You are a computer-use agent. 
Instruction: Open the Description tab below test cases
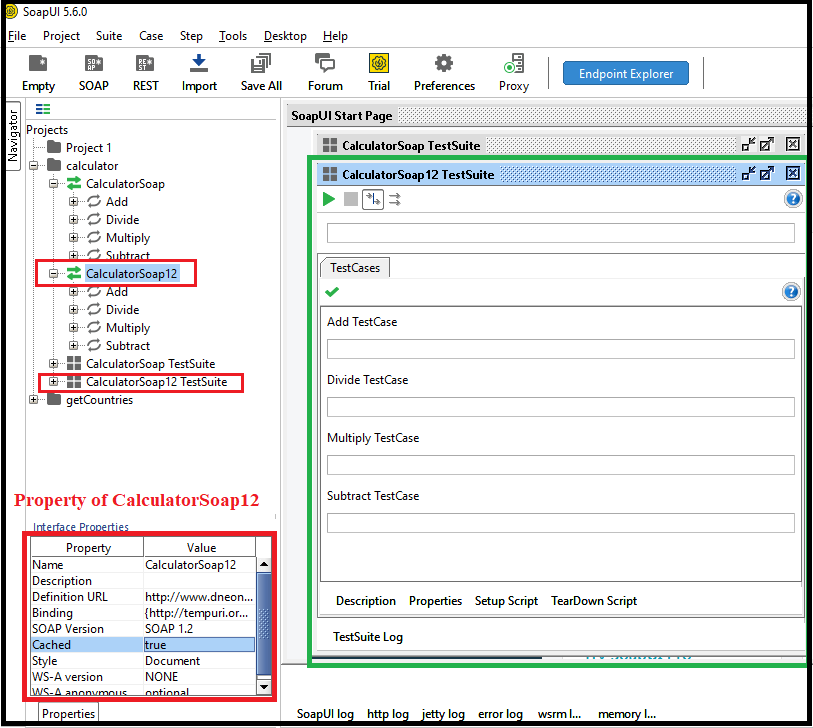(x=366, y=601)
